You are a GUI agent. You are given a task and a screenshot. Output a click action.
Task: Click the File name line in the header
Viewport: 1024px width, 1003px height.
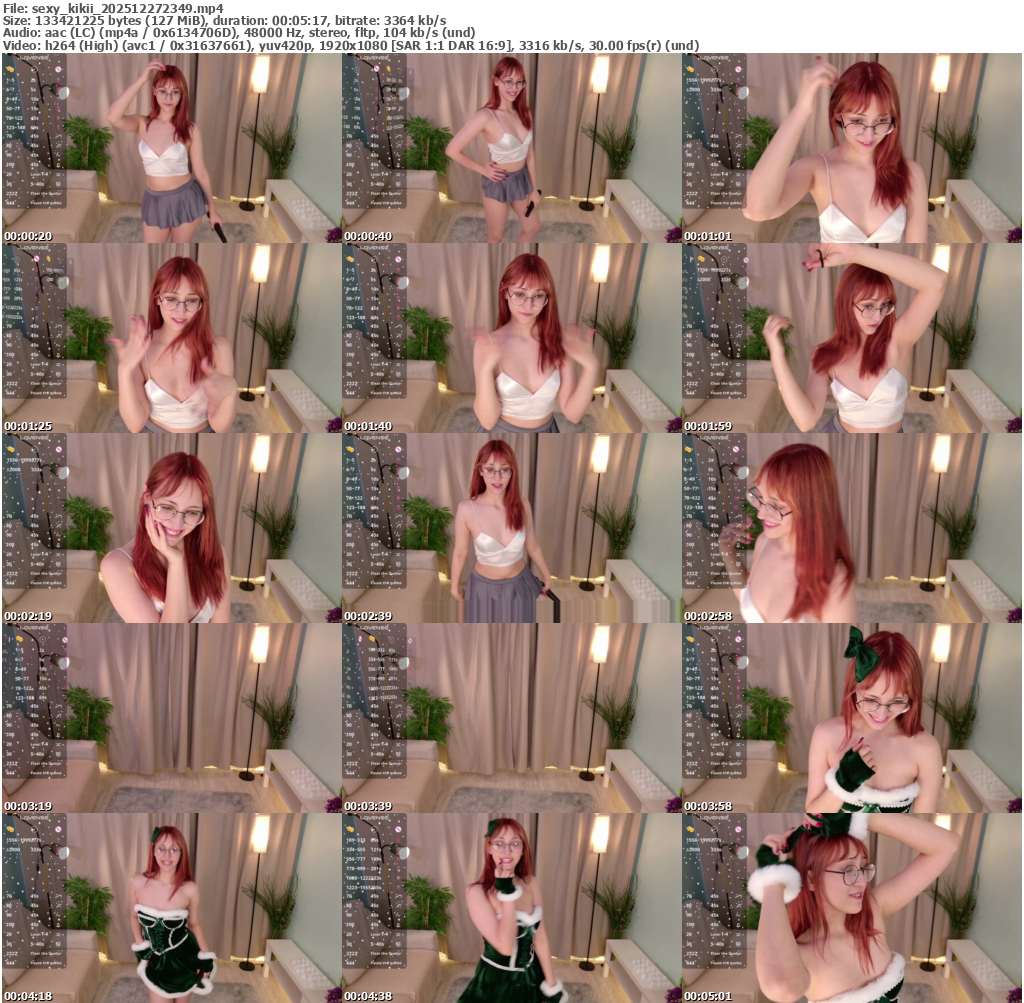(x=113, y=7)
